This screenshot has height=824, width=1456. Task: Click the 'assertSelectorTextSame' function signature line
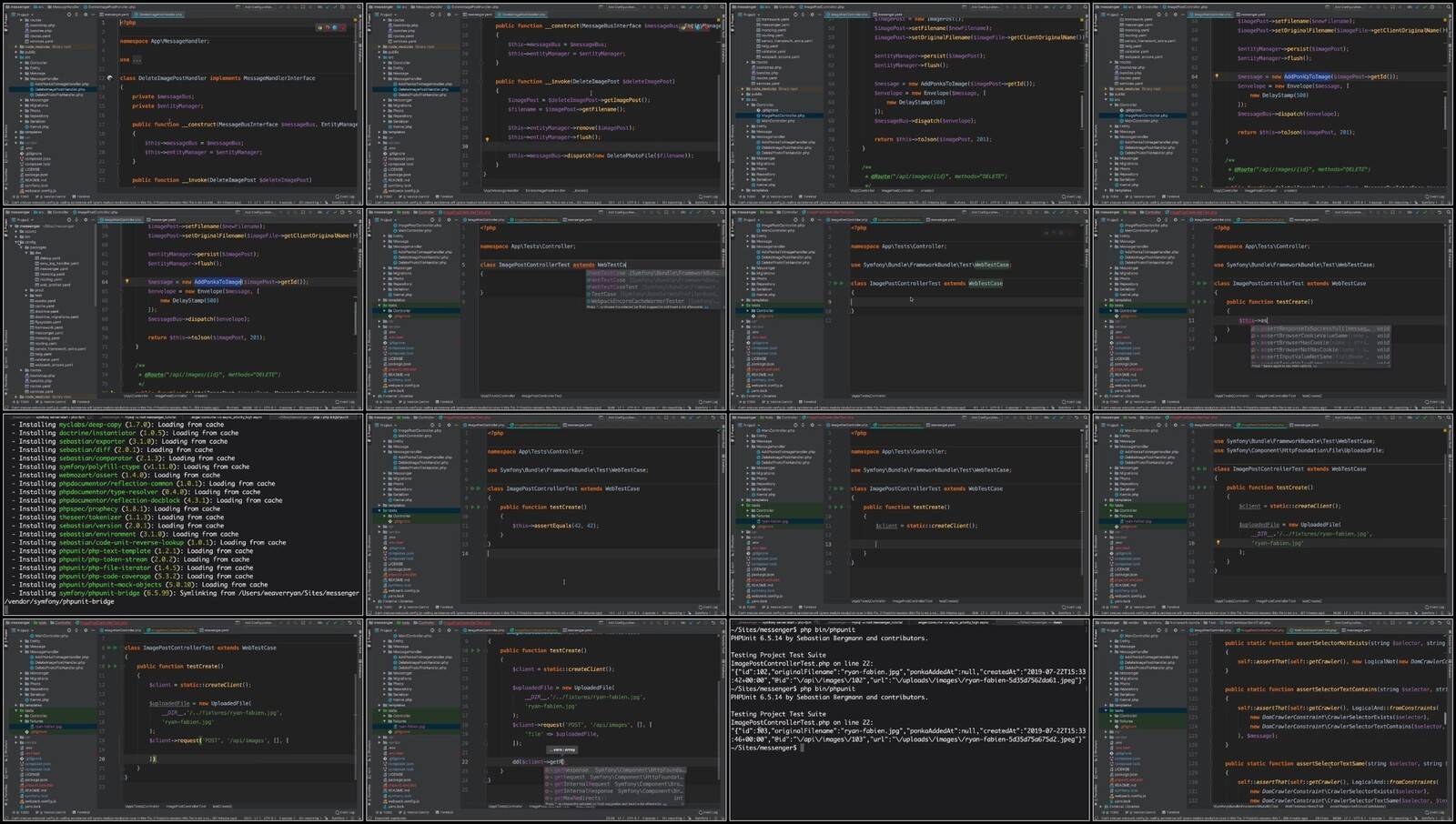click(1335, 763)
